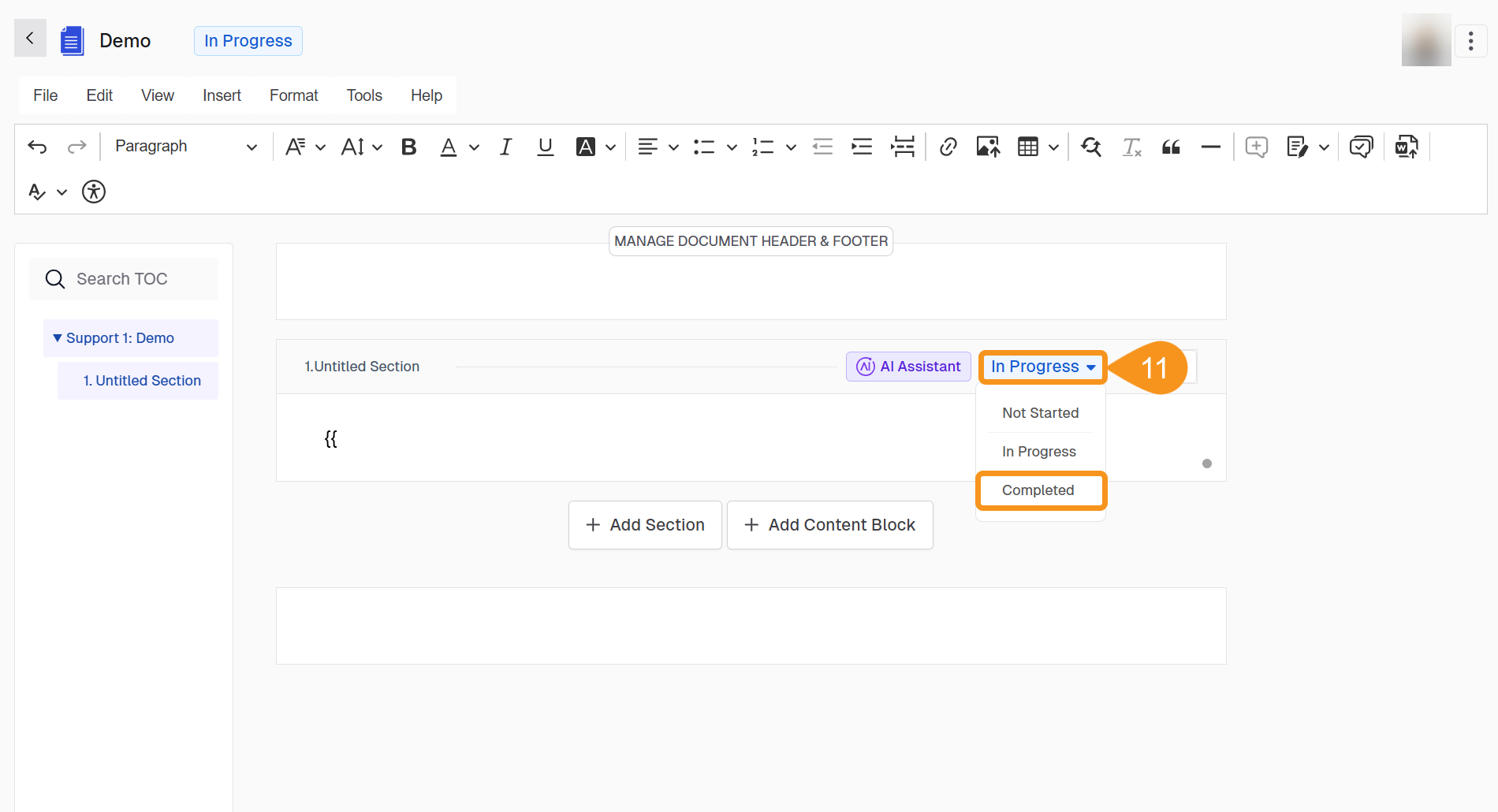Viewport: 1498px width, 812px height.
Task: Collapse the Support 1: Demo tree
Action: [x=57, y=338]
